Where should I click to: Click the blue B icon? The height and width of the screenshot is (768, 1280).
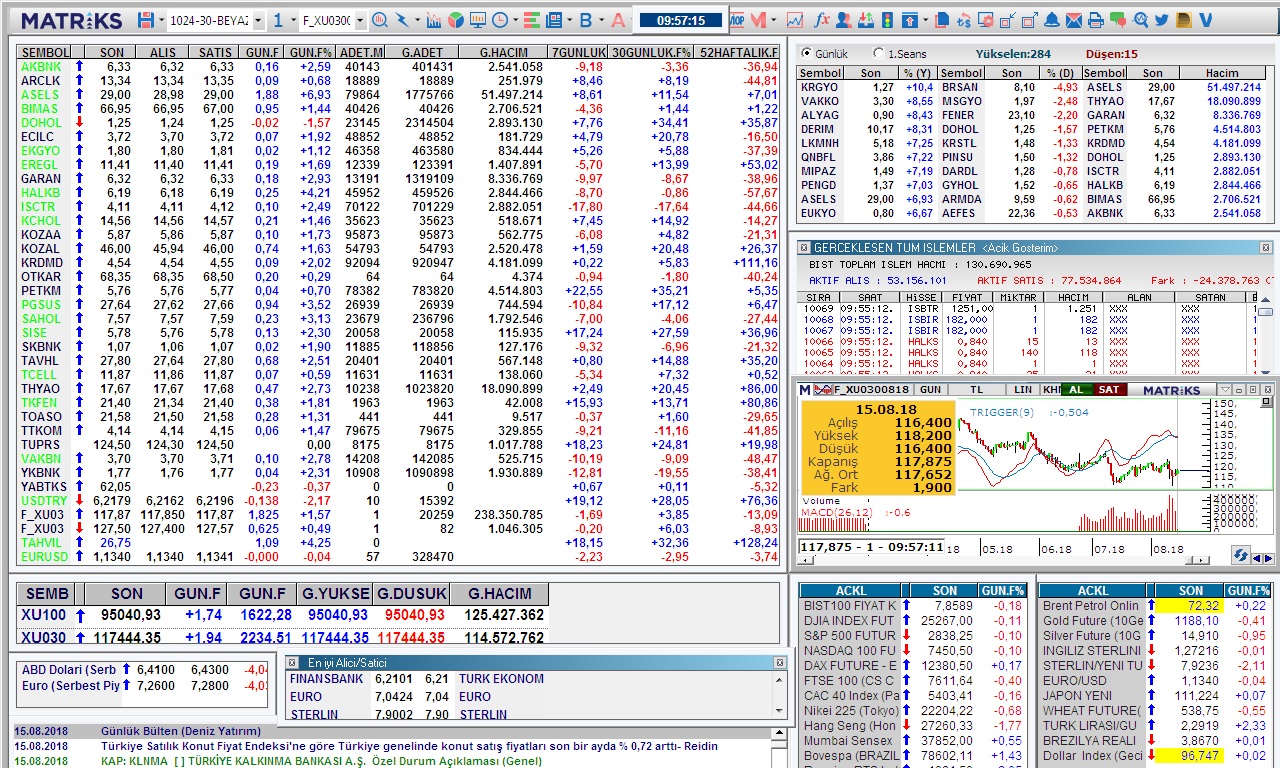click(586, 20)
